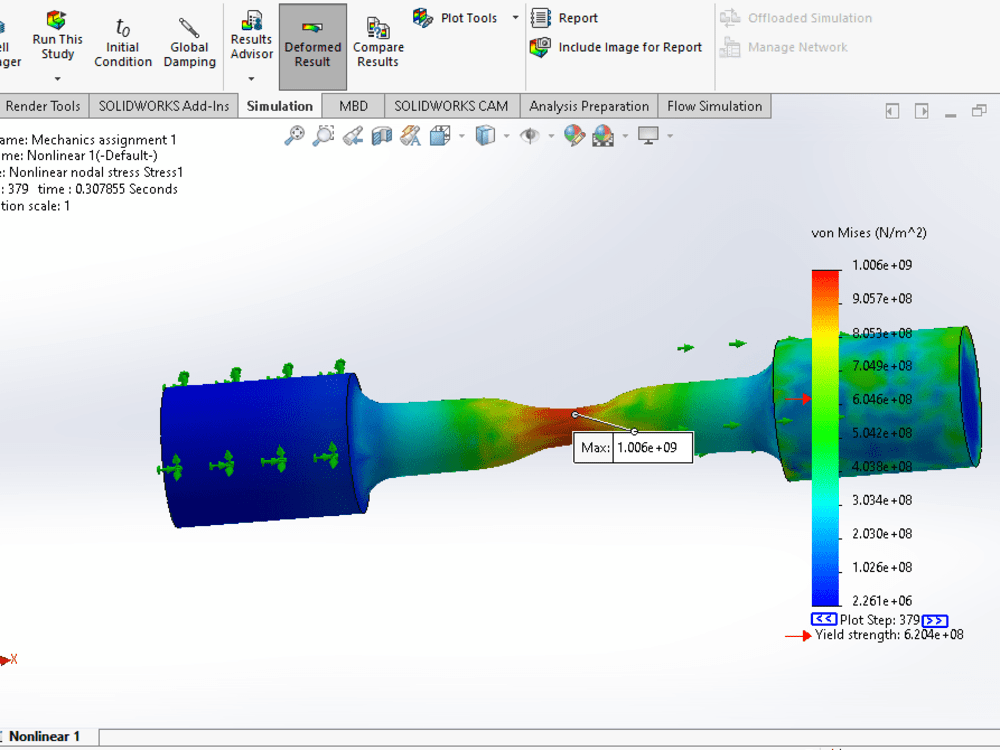Open the Display Style dropdown arrow

[506, 135]
